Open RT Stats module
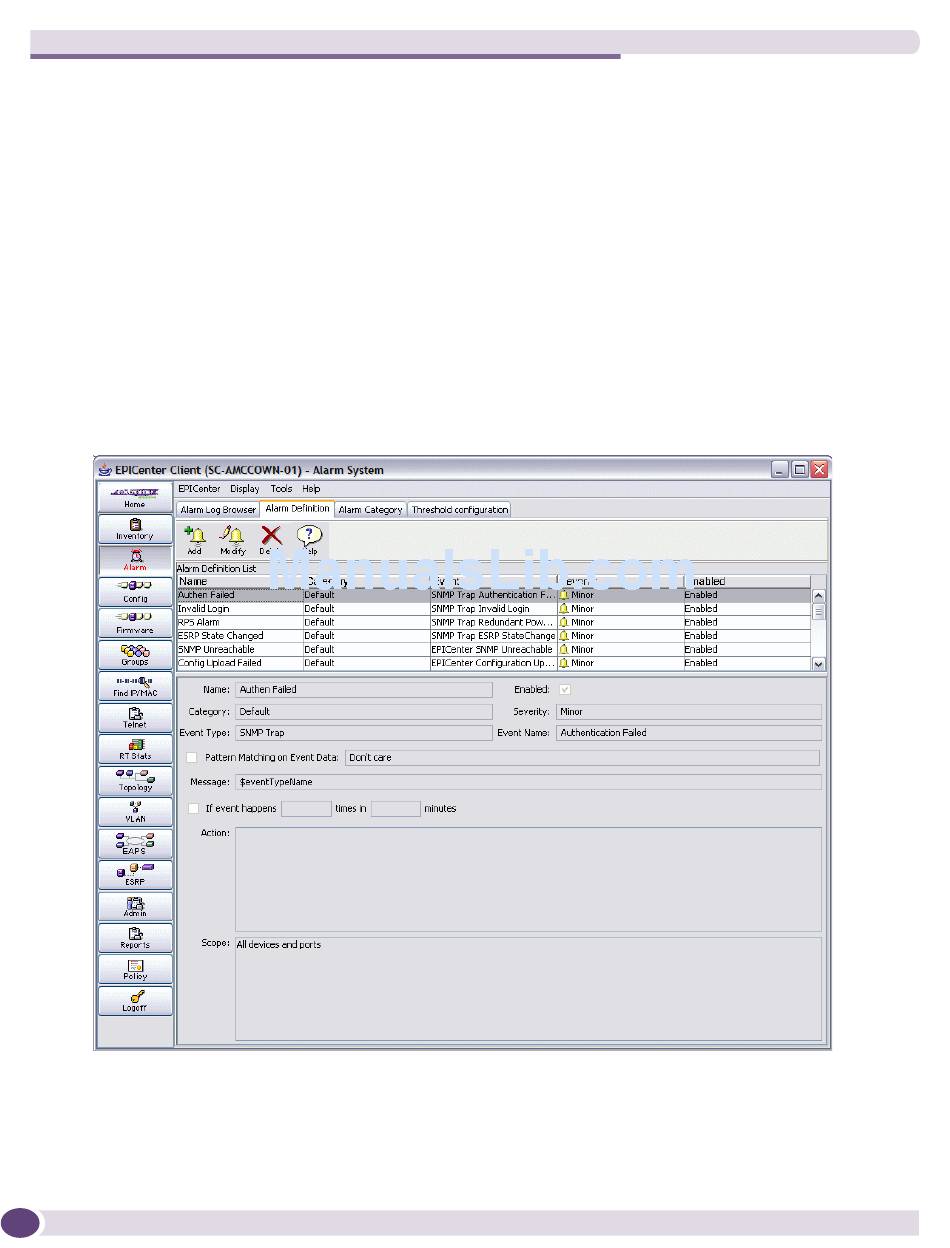Screen dimensions: 950x1248 coord(135,749)
